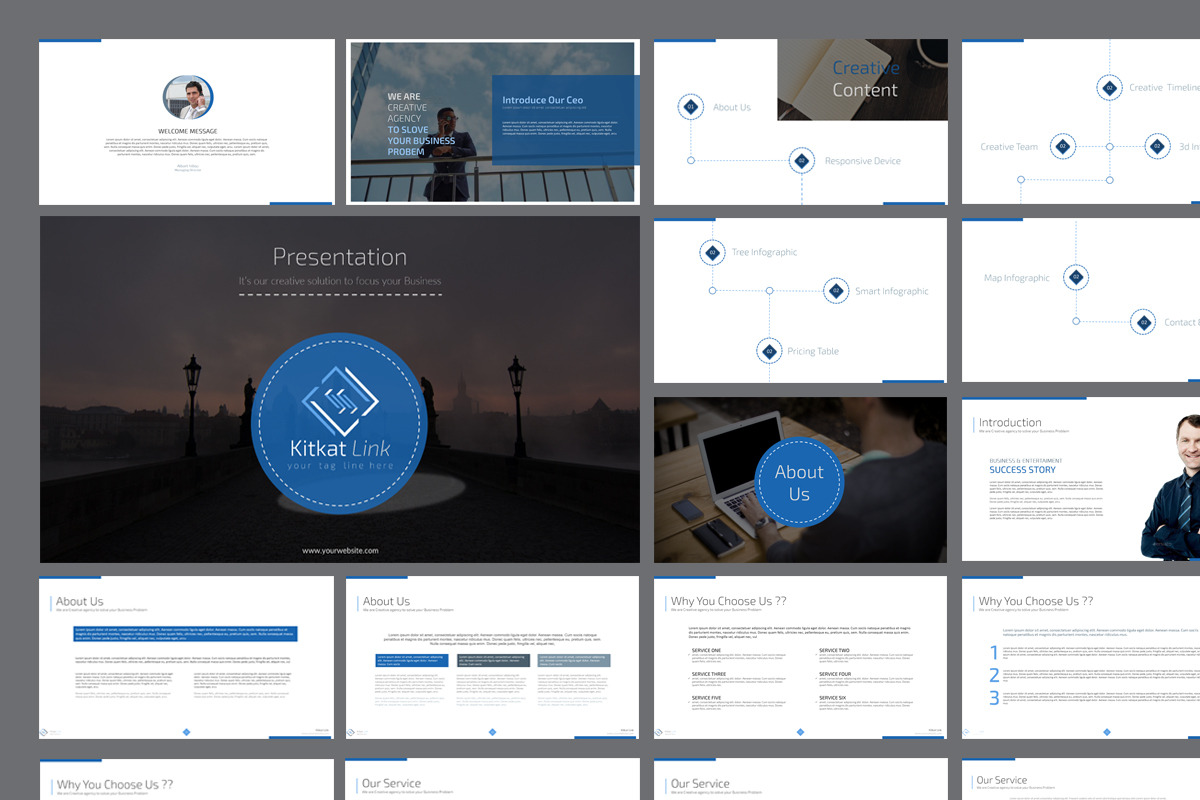Click the 02 node beside Creative Timeline
This screenshot has width=1200, height=800.
tap(1109, 88)
